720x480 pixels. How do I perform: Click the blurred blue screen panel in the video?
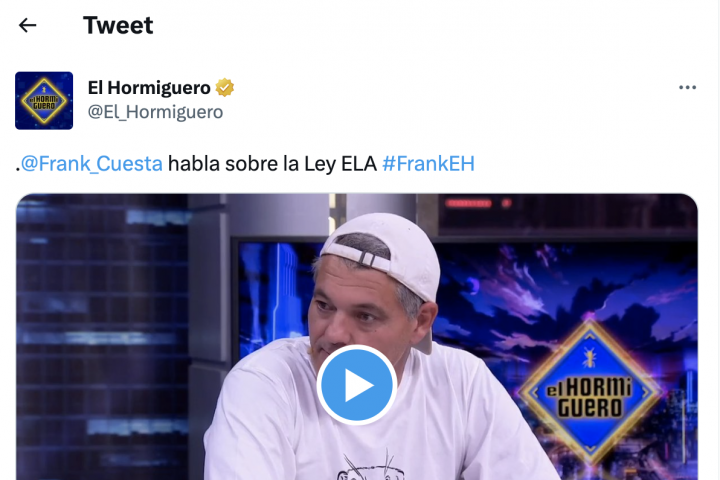click(103, 335)
